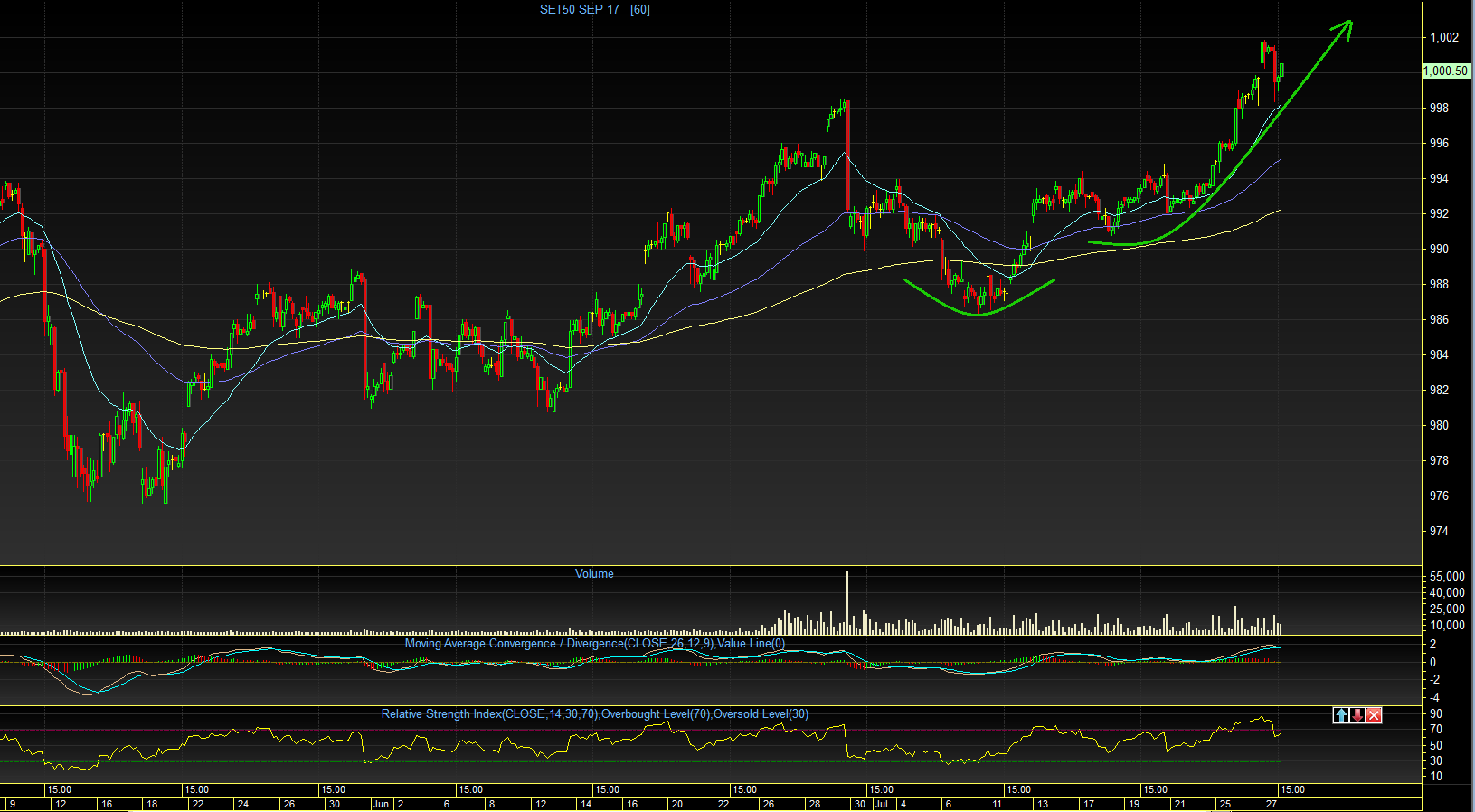Click the Jun month label on date axis

pyautogui.click(x=381, y=804)
